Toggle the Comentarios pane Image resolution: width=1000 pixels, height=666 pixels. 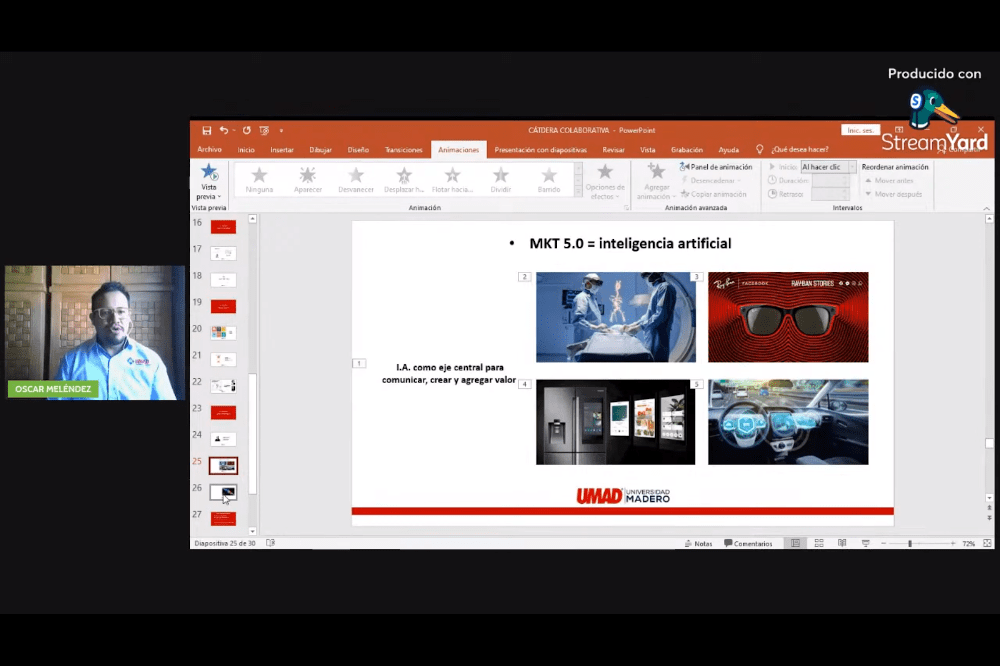point(748,543)
